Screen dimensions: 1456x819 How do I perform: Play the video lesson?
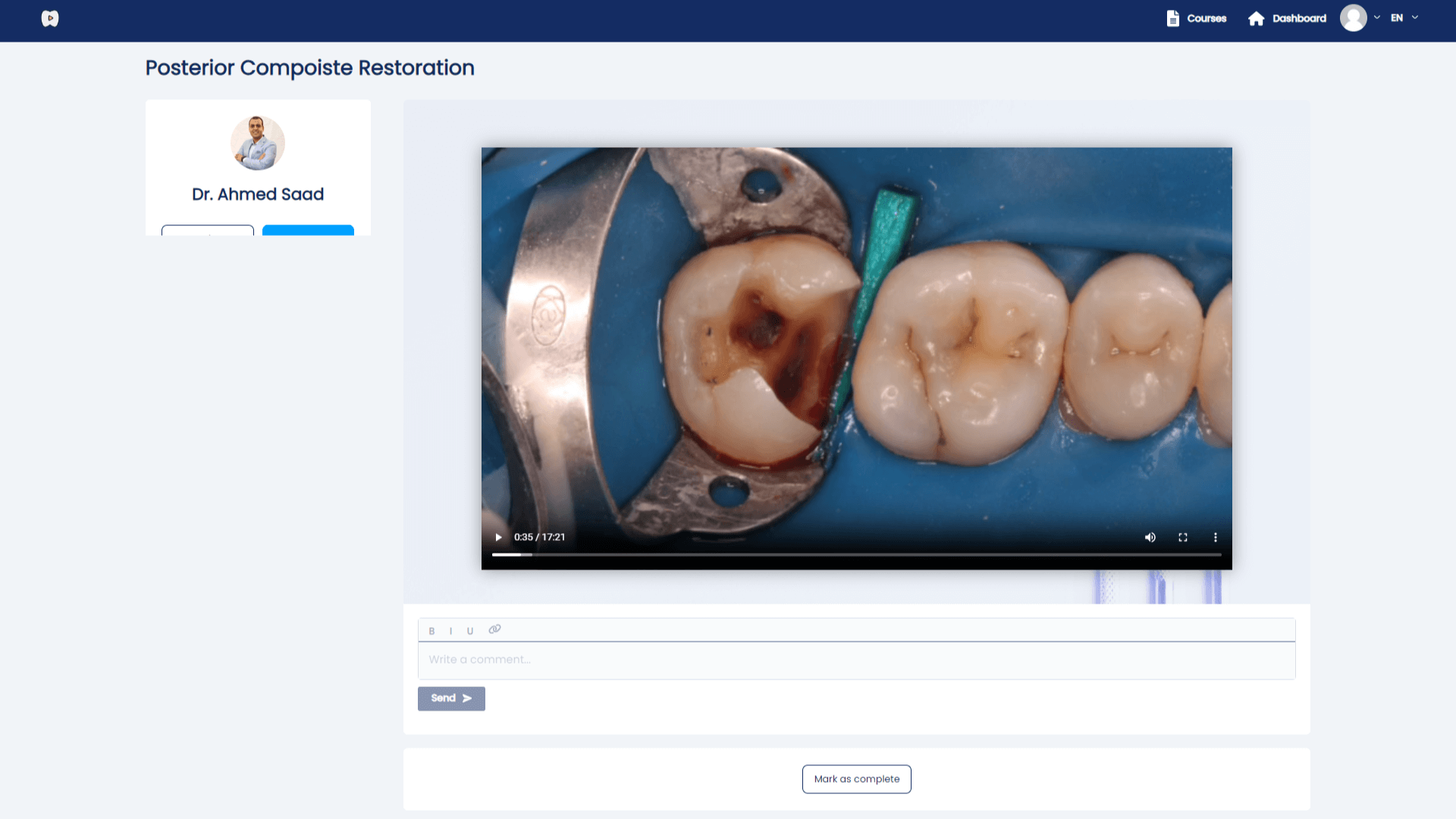(498, 537)
